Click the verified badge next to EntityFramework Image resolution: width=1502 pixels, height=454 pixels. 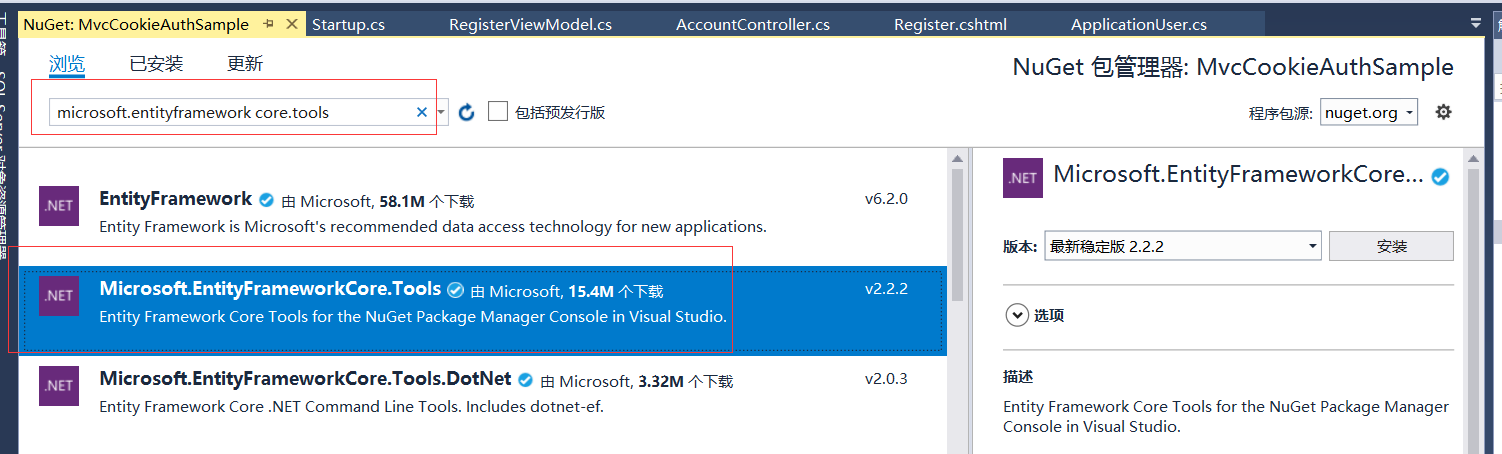click(x=267, y=200)
